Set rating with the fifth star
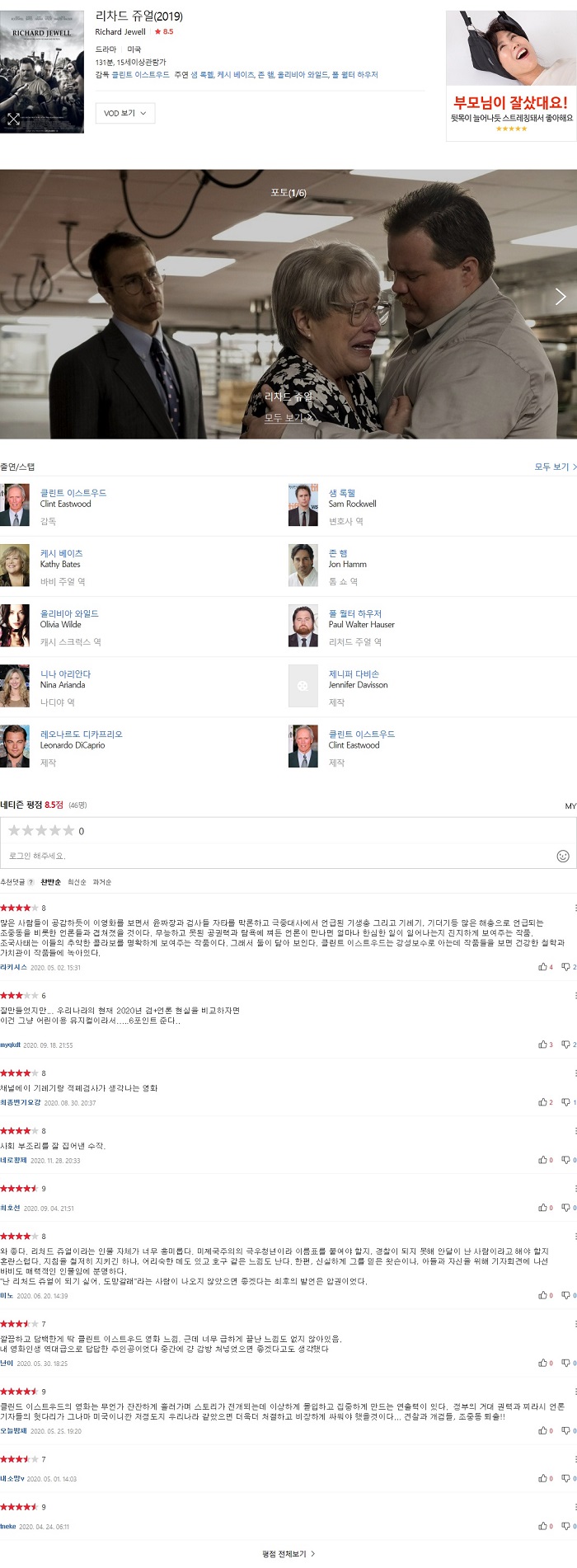 coord(69,830)
